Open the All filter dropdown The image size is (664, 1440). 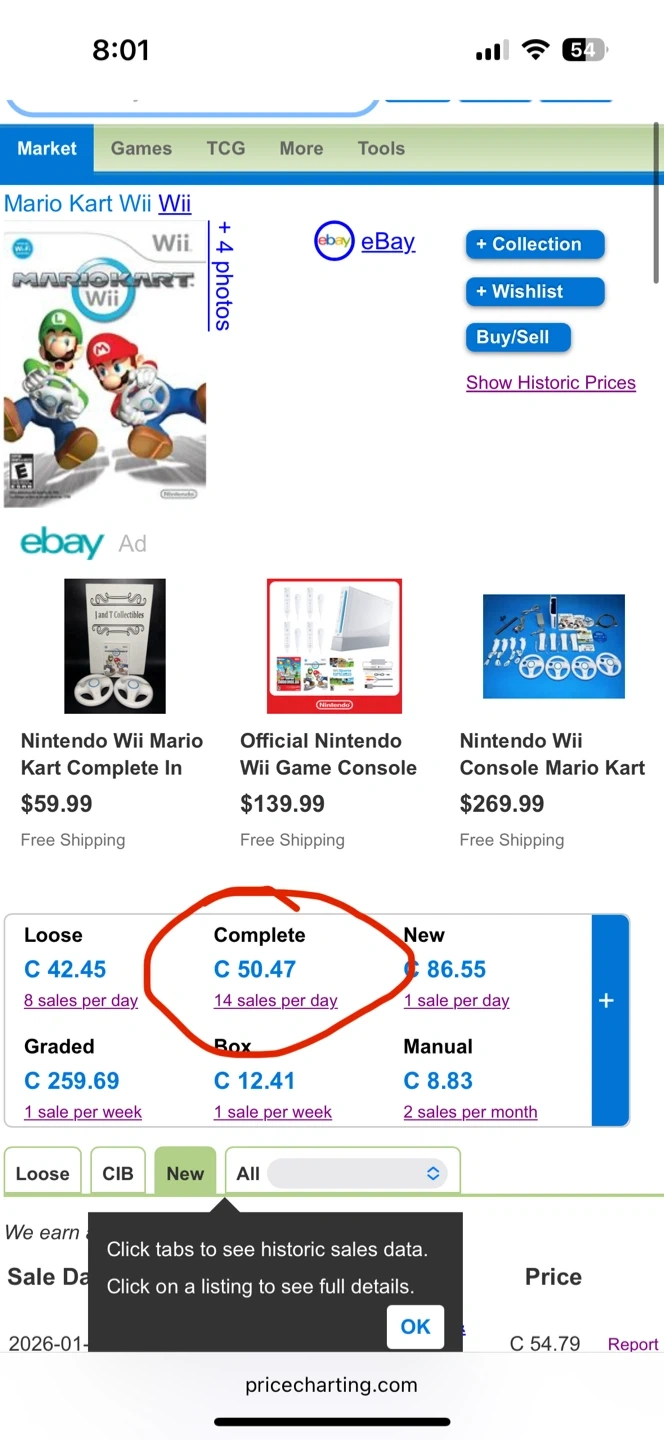[x=357, y=1174]
